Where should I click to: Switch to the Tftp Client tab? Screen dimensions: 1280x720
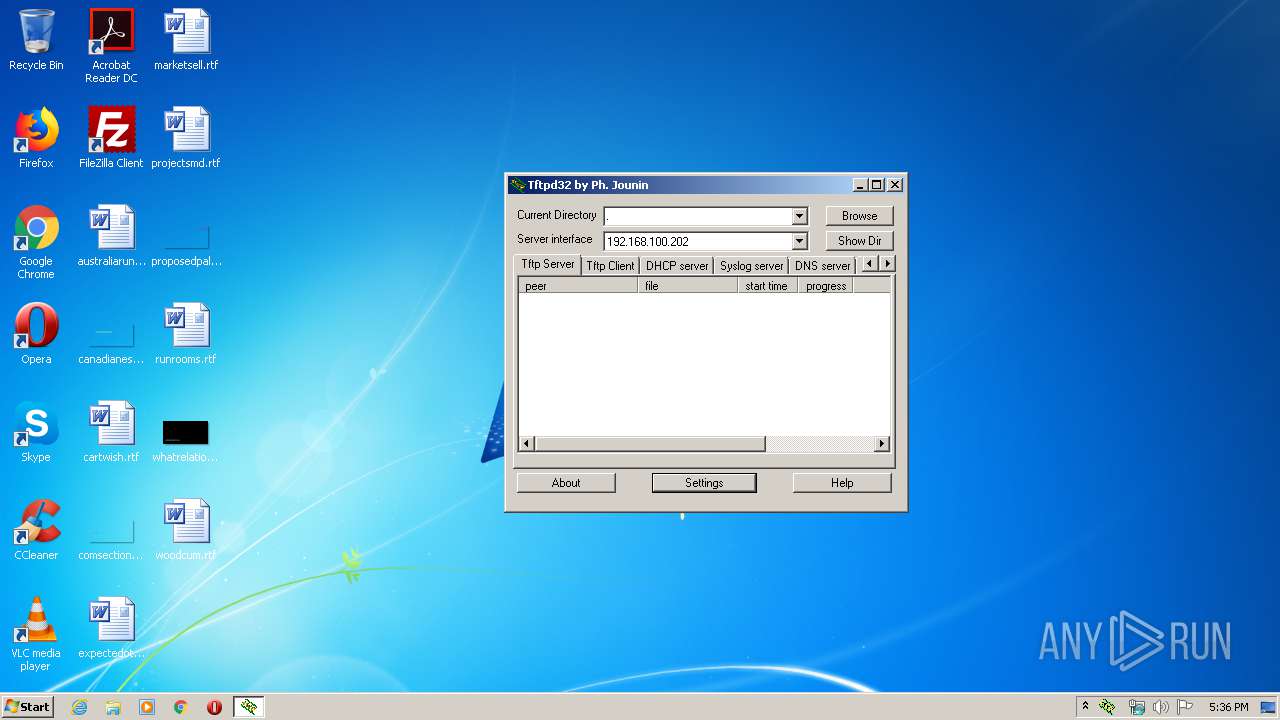(610, 266)
